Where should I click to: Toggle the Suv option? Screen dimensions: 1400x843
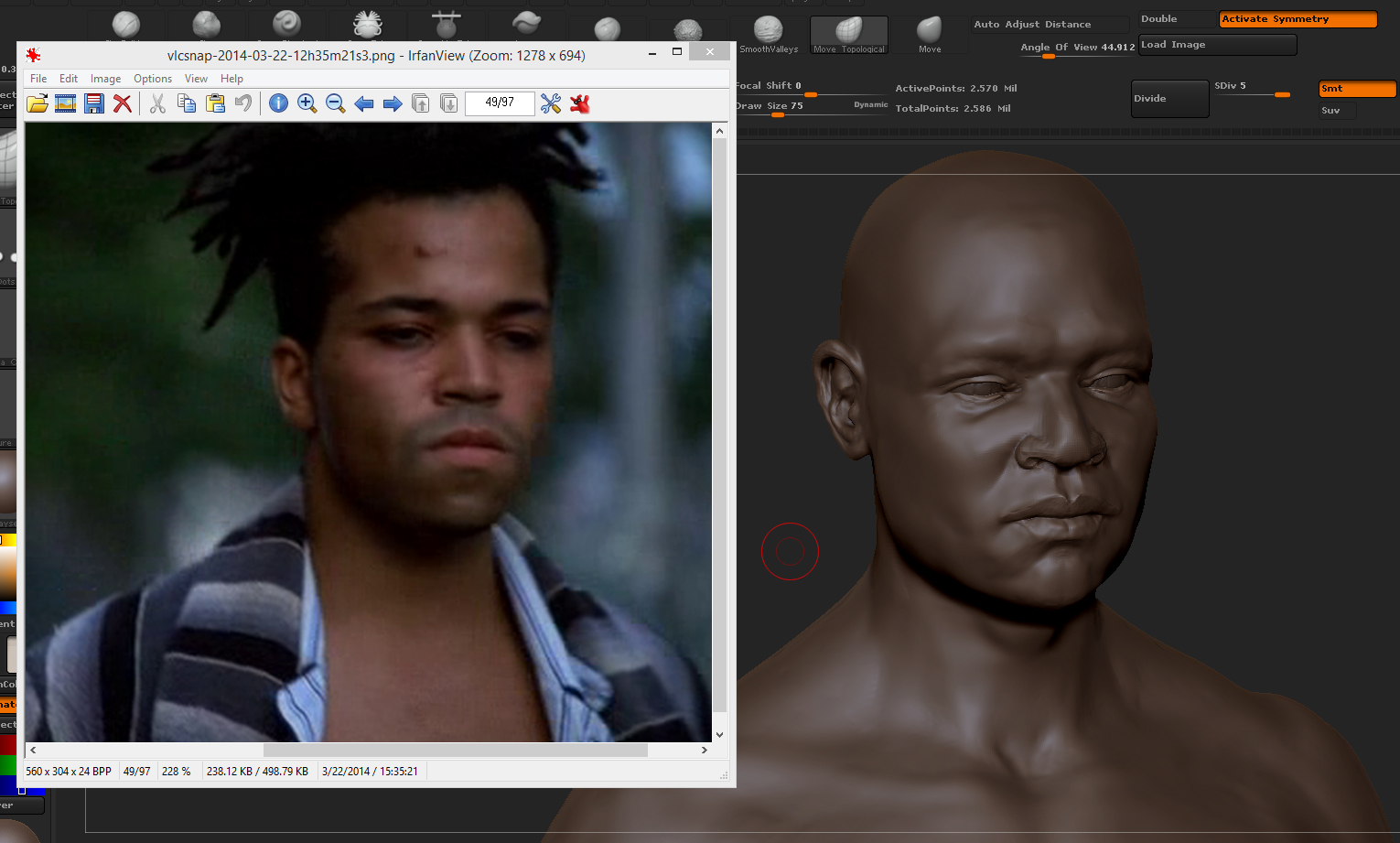1337,111
